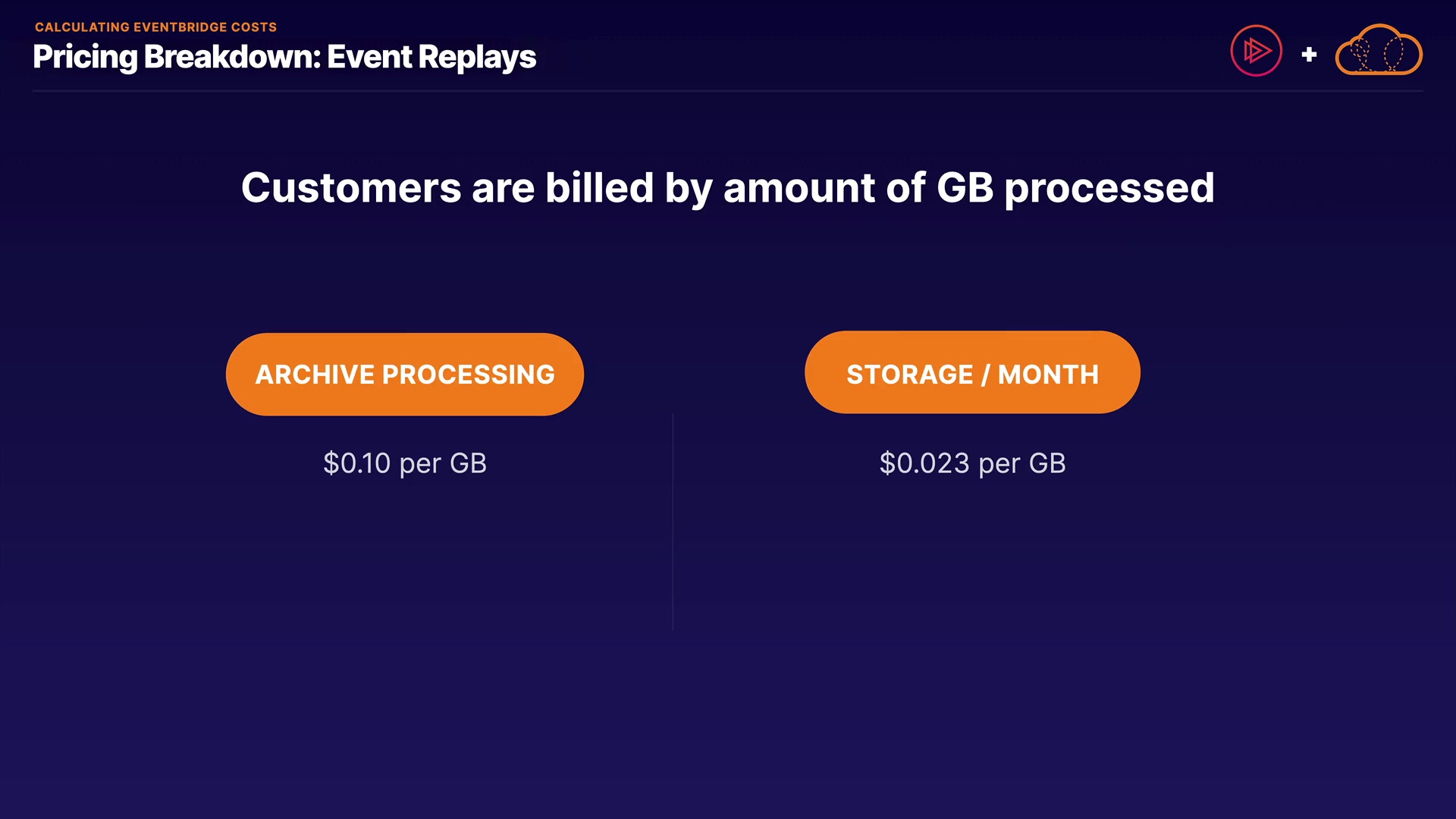The width and height of the screenshot is (1456, 819).
Task: Click the word "Customers" in the headline
Action: tap(351, 188)
